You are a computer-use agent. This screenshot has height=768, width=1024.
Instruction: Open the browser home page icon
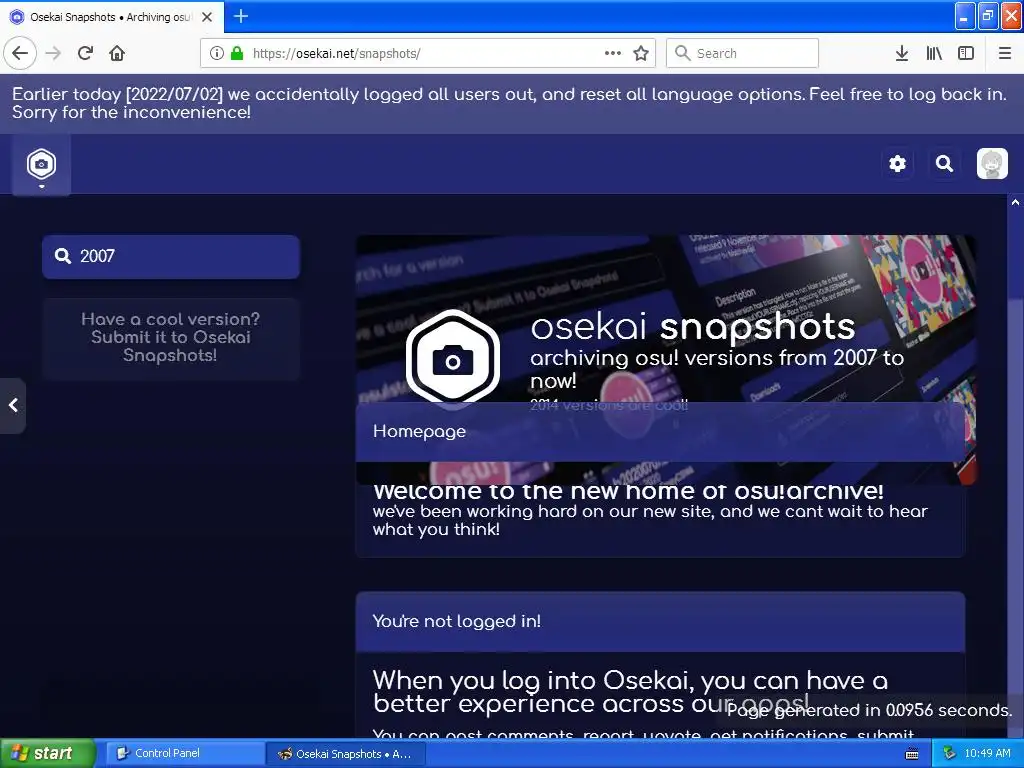[x=117, y=53]
